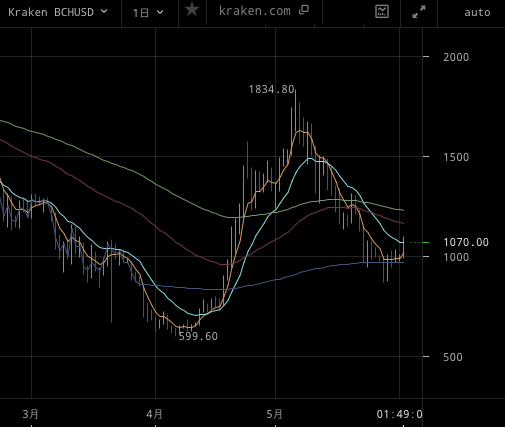Select the 5月 marker on time axis

pyautogui.click(x=274, y=414)
